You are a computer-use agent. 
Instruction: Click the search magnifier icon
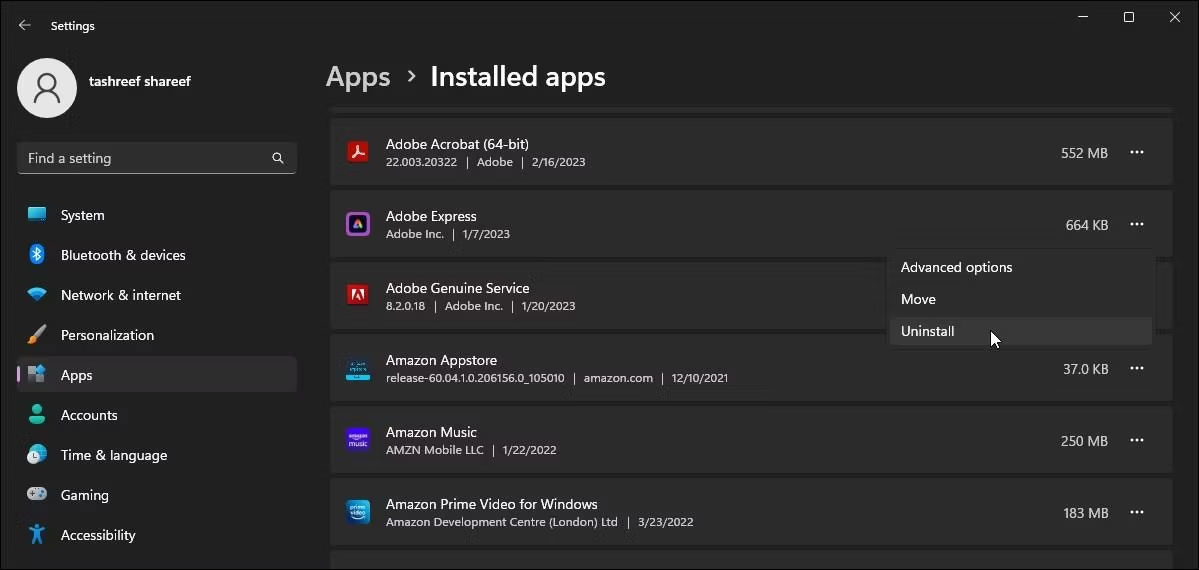(x=278, y=158)
